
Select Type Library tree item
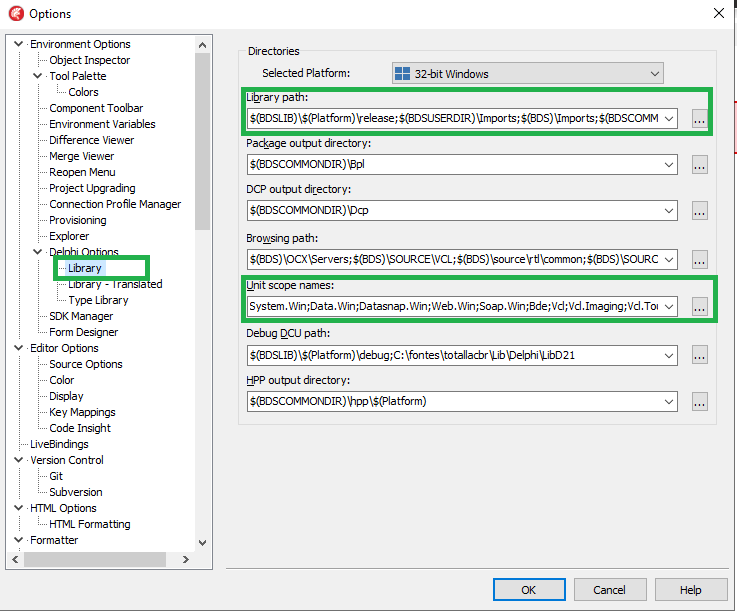[x=98, y=300]
